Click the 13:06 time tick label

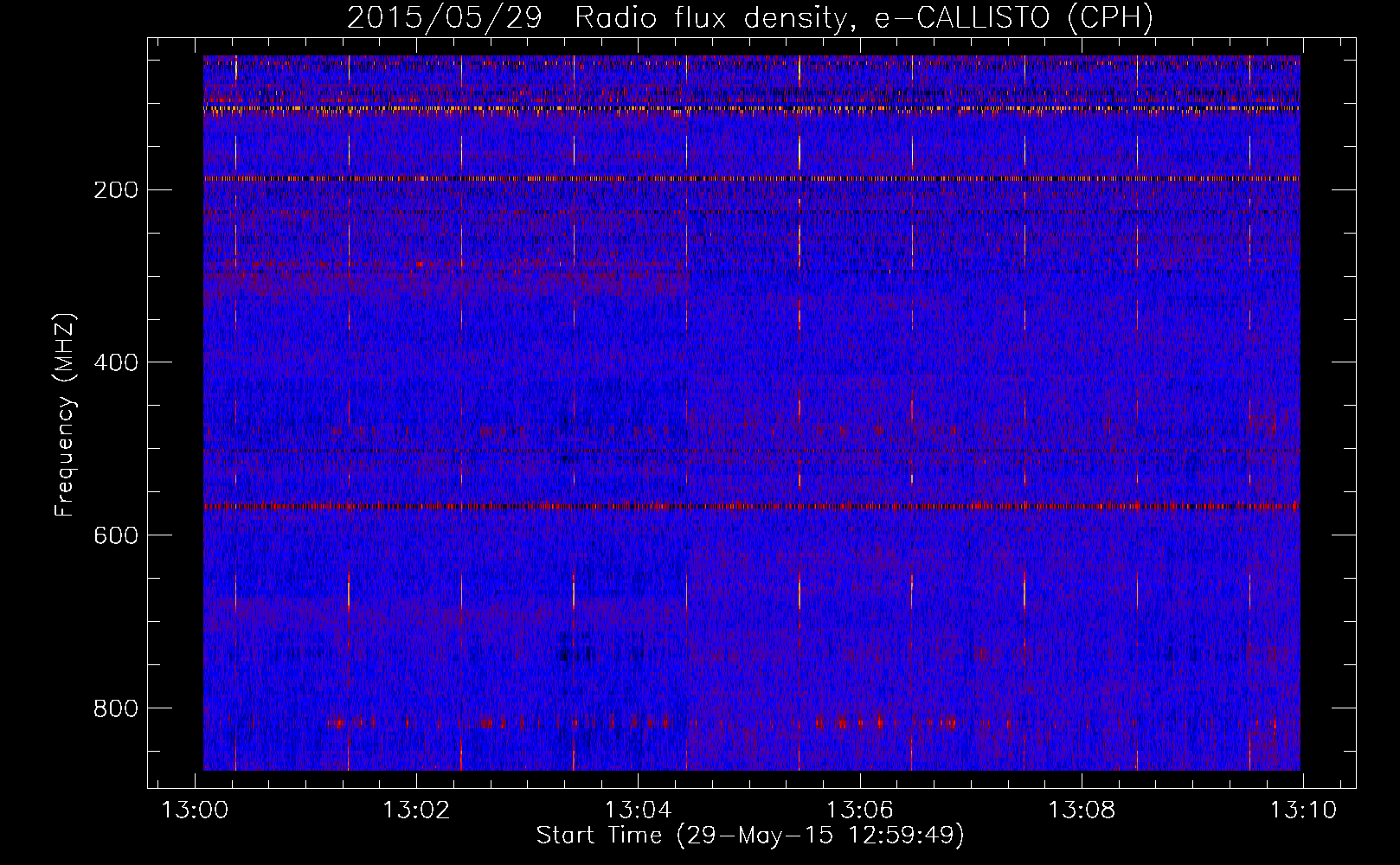(860, 811)
